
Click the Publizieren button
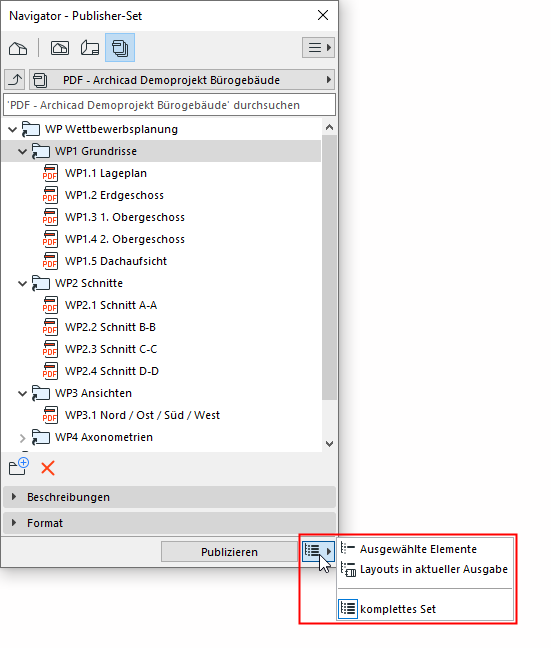pyautogui.click(x=229, y=552)
